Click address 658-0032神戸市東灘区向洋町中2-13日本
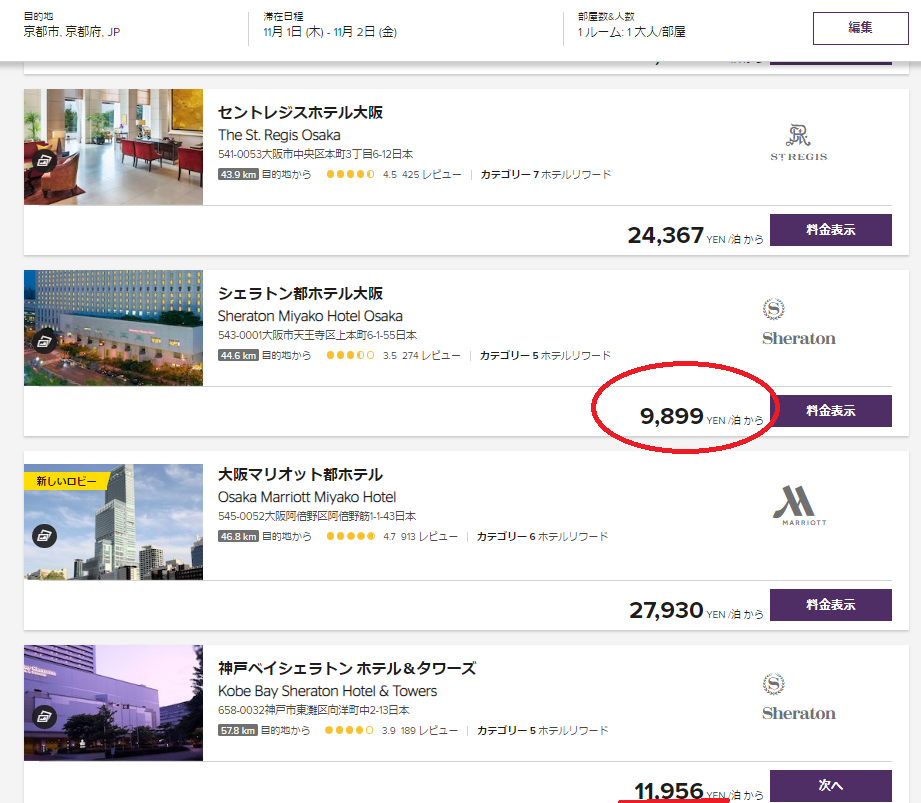 tap(314, 710)
